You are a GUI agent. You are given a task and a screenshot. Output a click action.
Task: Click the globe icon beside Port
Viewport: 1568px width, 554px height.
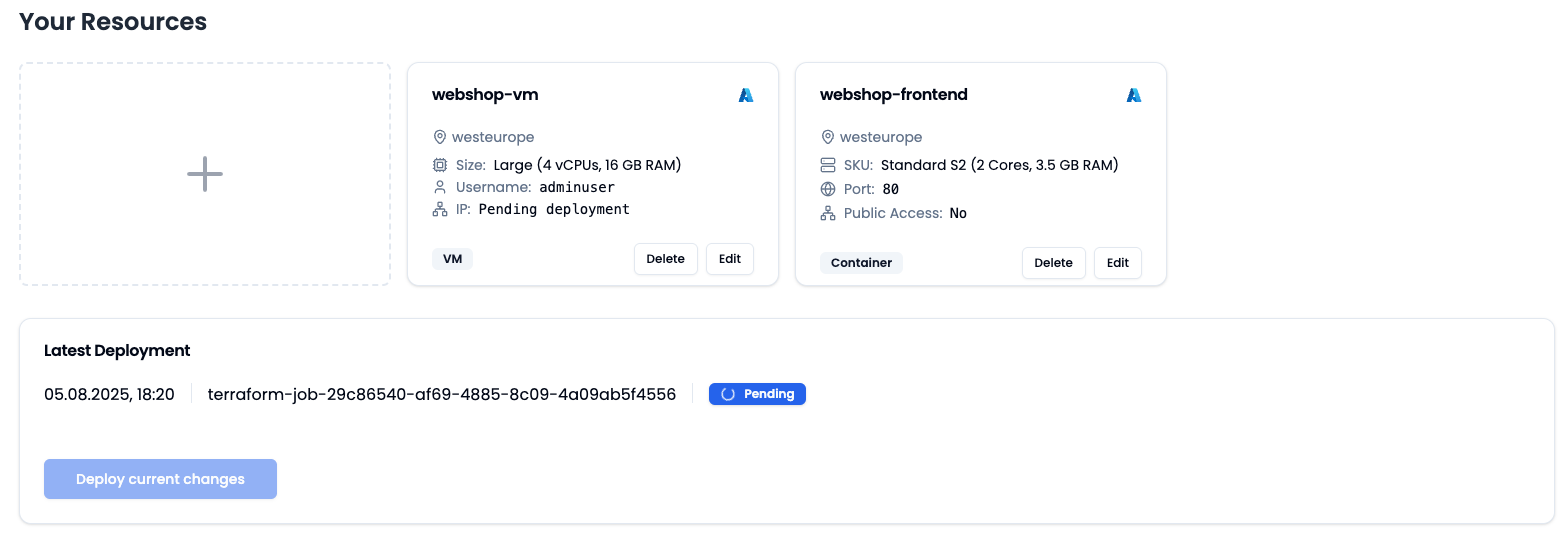tap(827, 189)
